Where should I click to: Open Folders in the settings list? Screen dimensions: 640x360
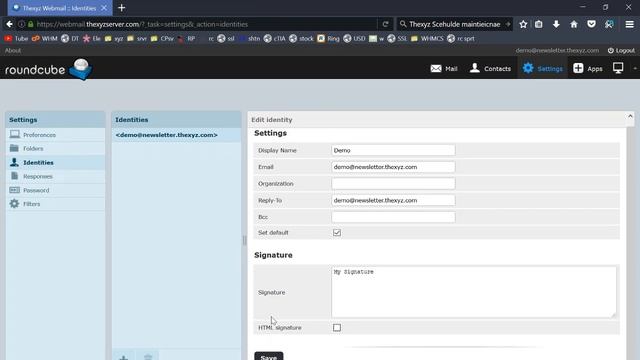[55, 149]
